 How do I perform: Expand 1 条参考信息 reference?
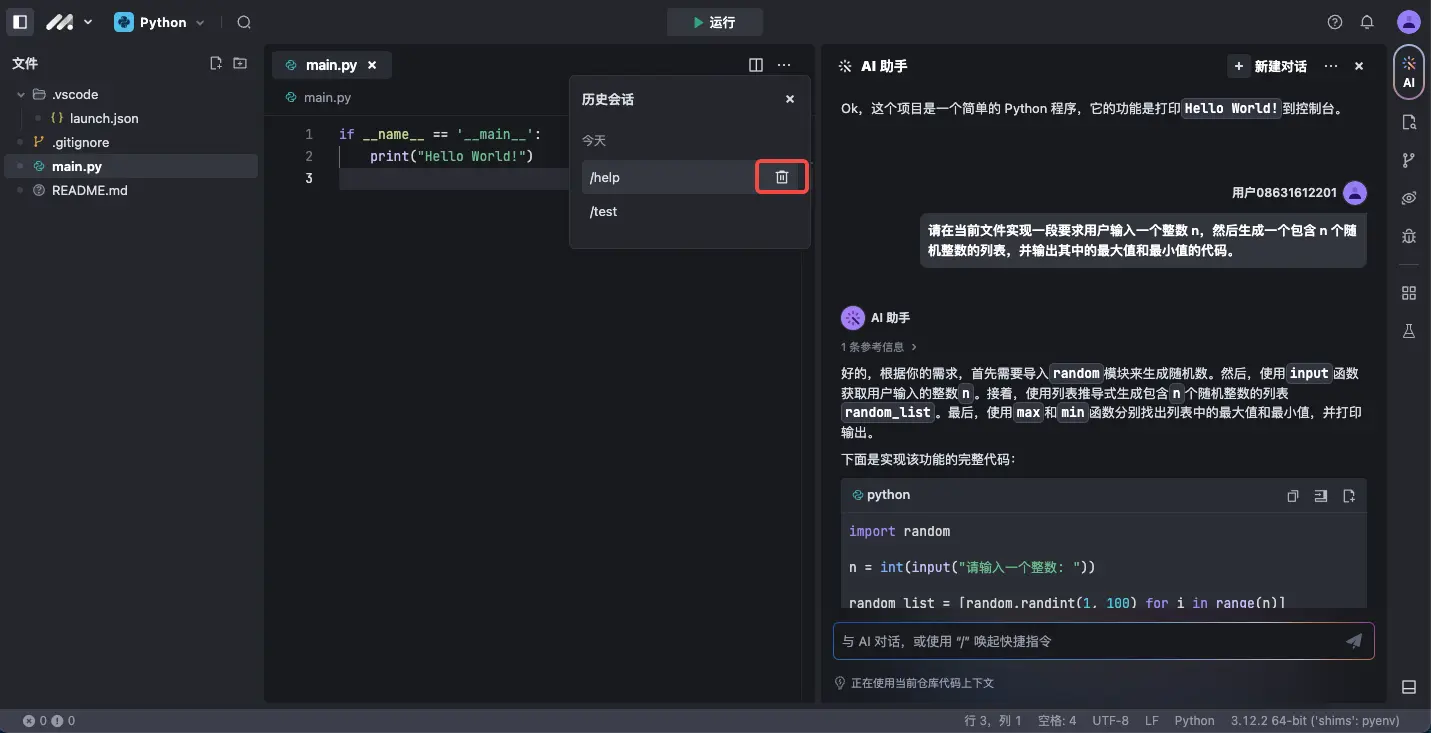pyautogui.click(x=878, y=347)
